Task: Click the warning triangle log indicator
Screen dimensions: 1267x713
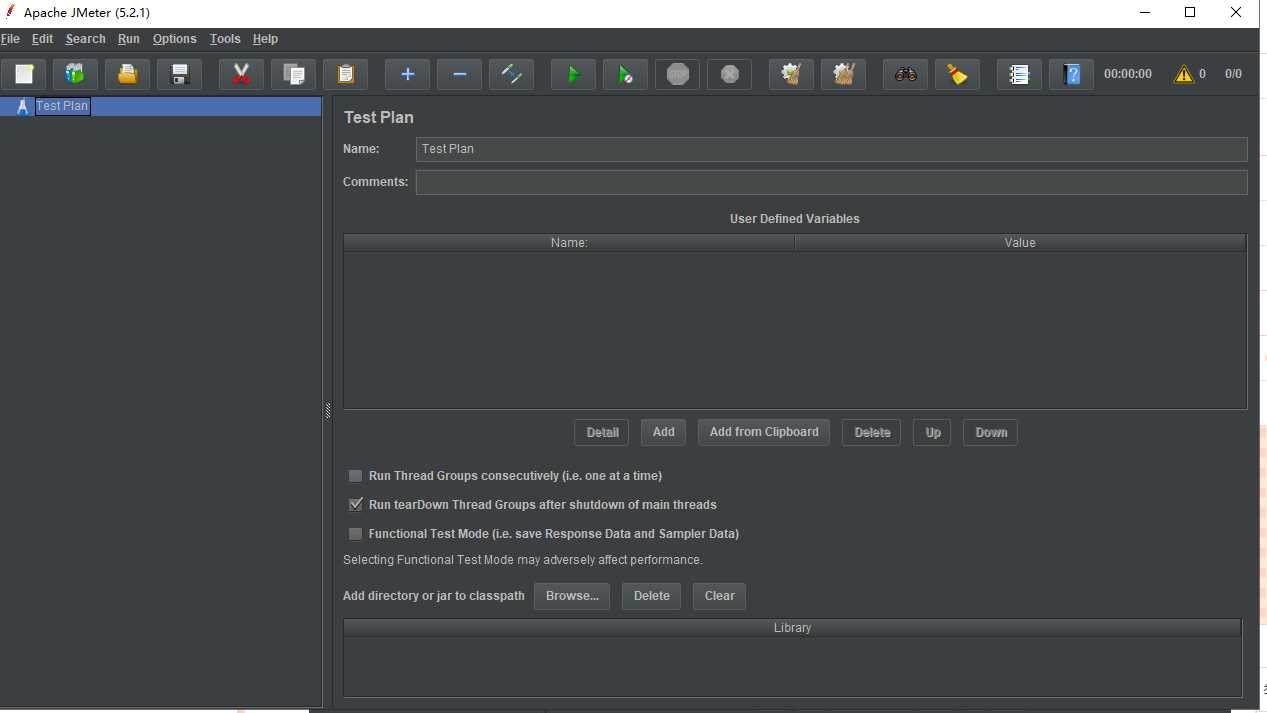Action: 1184,74
